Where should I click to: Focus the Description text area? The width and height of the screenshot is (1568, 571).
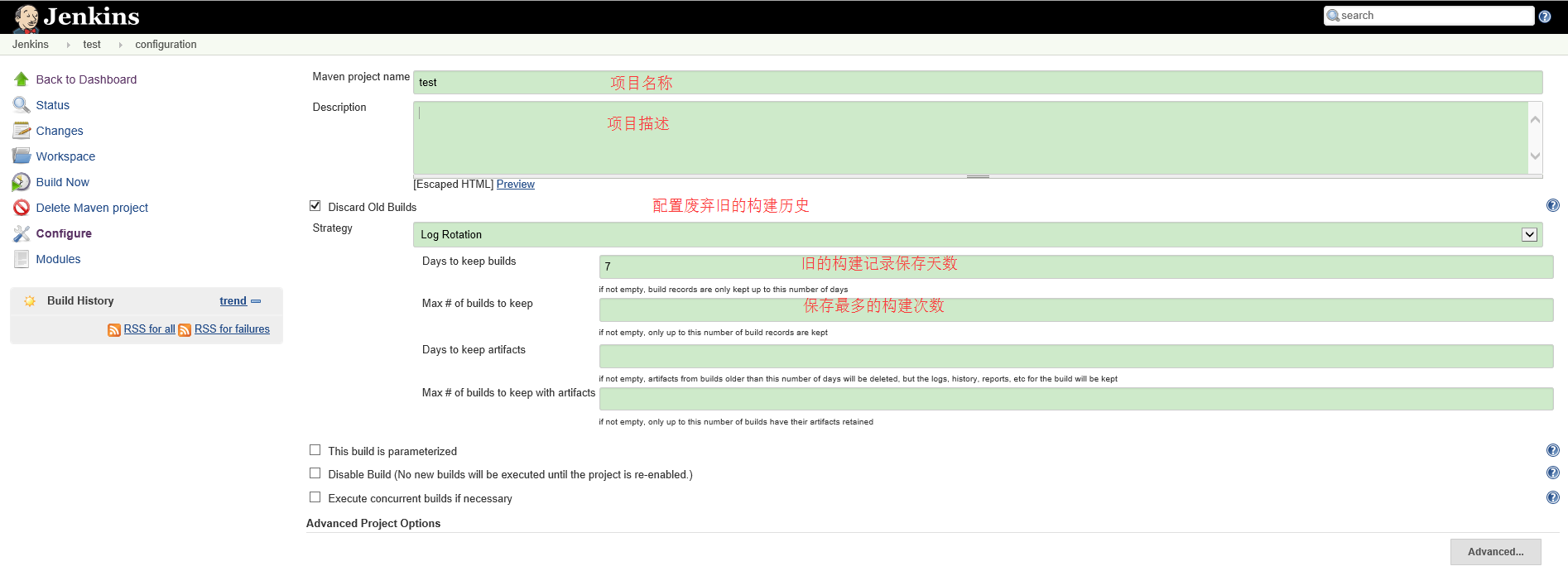(x=970, y=137)
